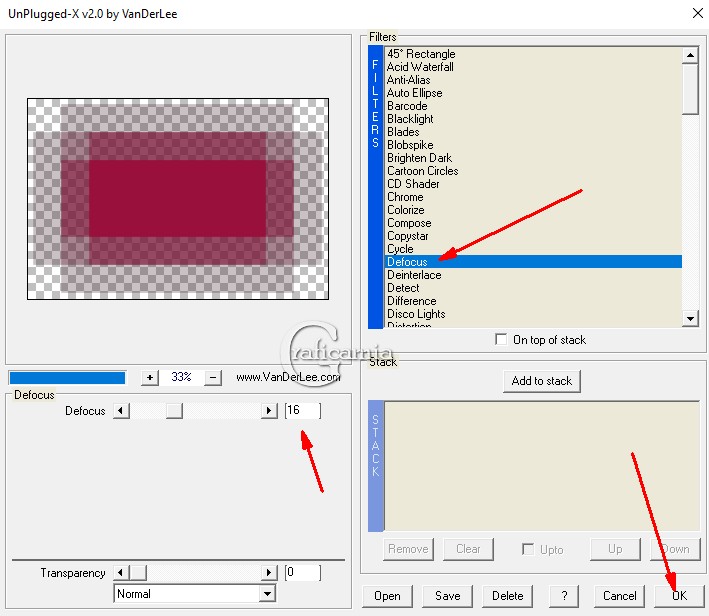The width and height of the screenshot is (709, 616).
Task: Enable On top of stack checkbox
Action: (x=501, y=339)
